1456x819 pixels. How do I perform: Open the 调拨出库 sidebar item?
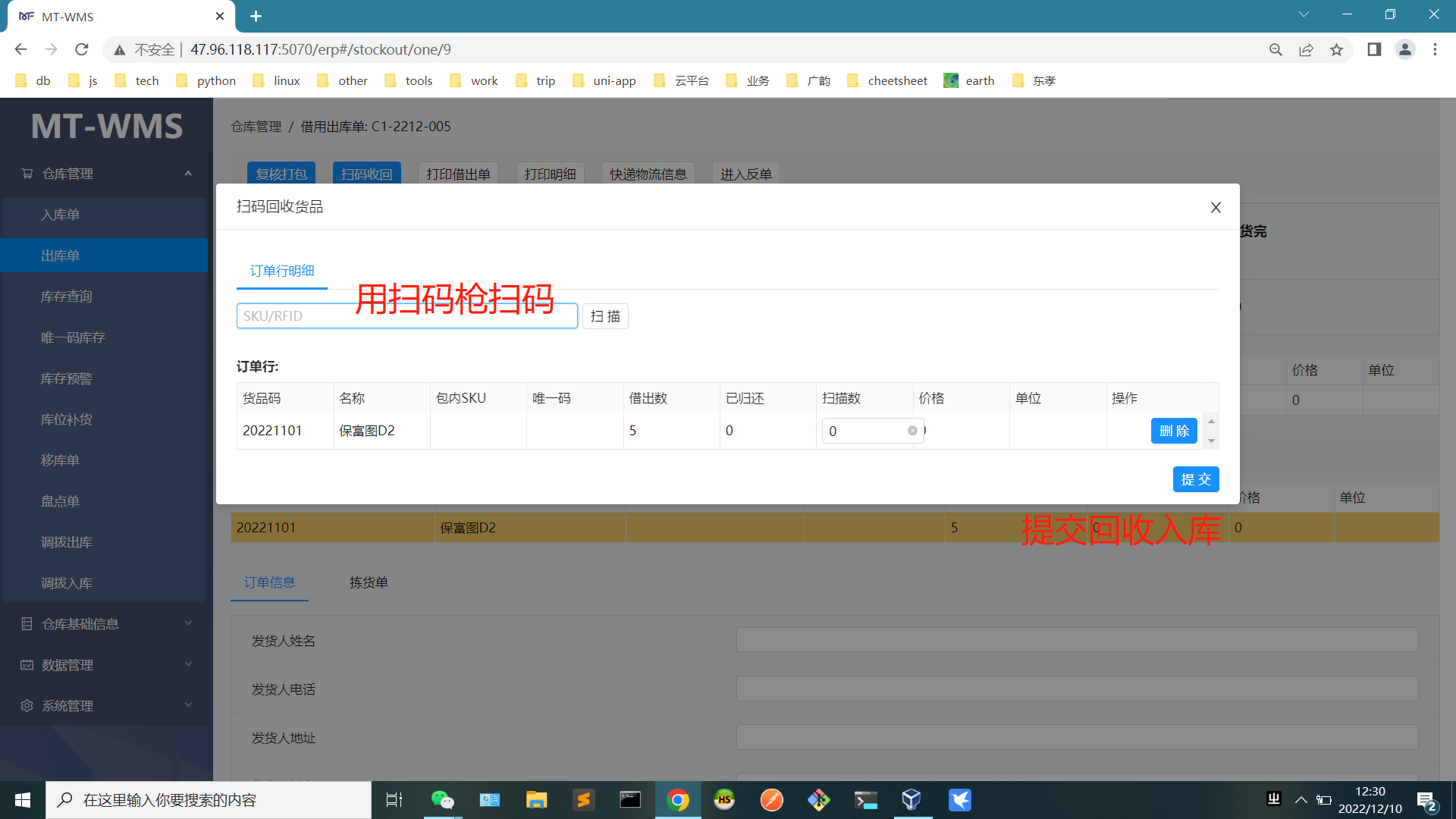point(104,542)
